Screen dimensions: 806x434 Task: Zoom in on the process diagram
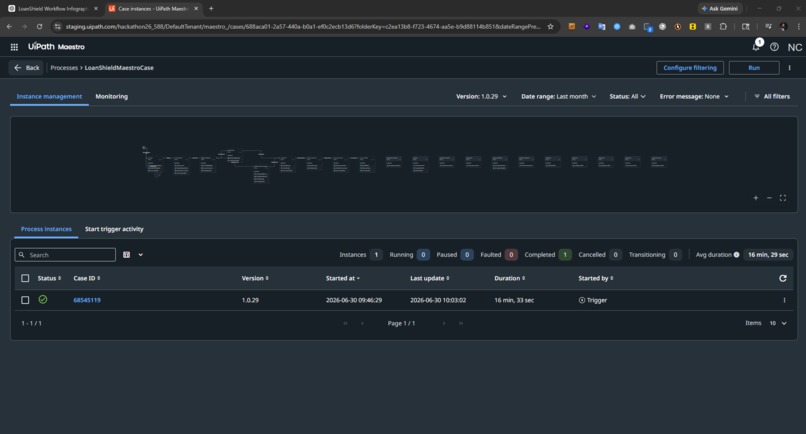pos(756,198)
